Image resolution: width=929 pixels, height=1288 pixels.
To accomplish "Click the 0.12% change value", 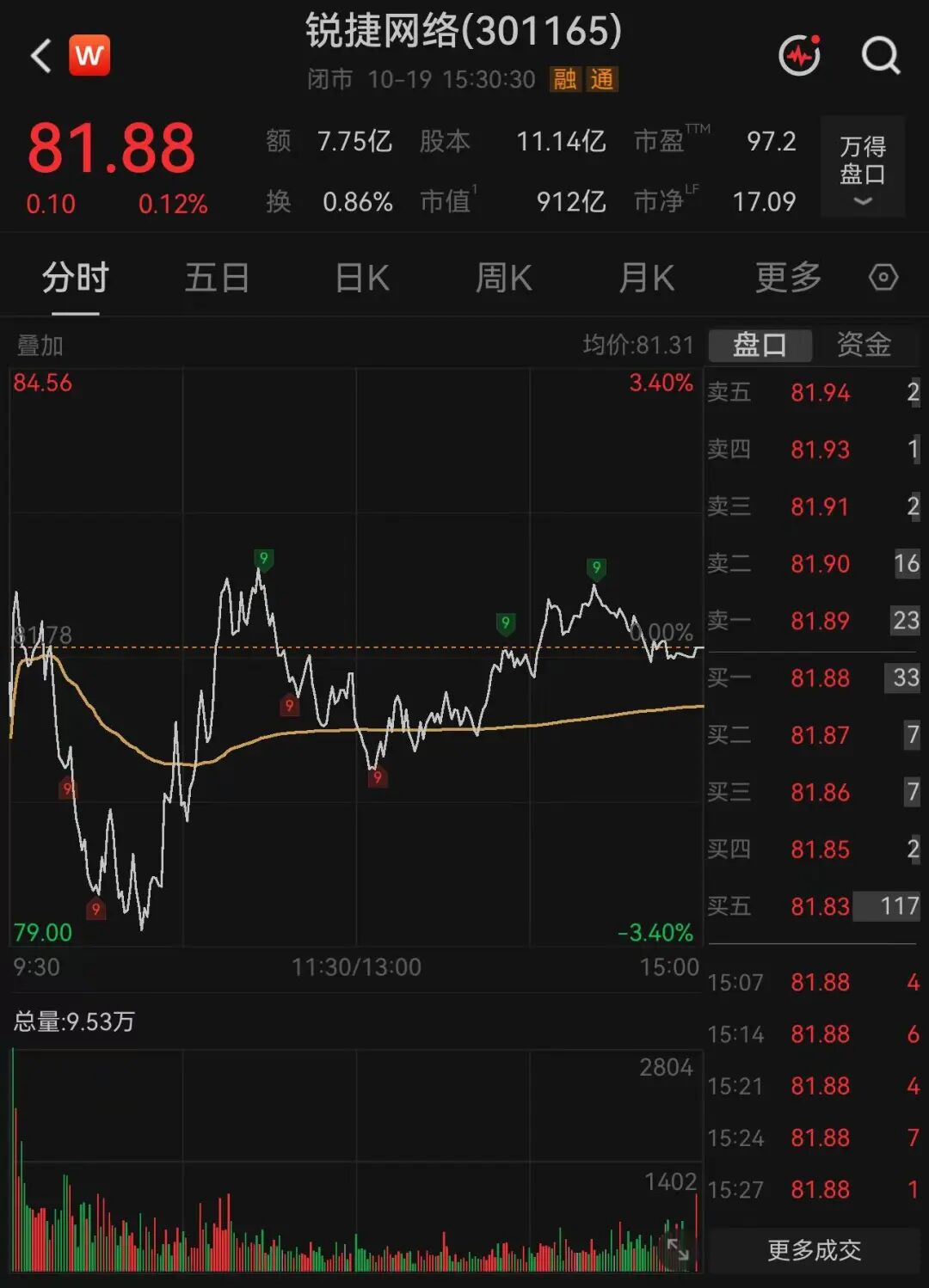I will pos(173,204).
